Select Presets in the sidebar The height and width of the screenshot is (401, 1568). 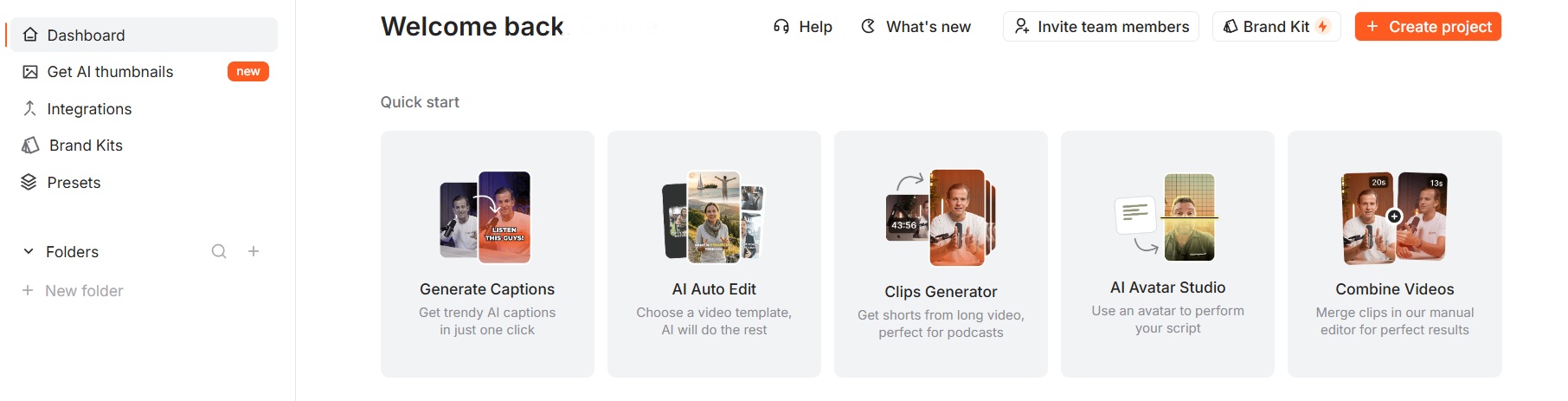click(x=74, y=183)
